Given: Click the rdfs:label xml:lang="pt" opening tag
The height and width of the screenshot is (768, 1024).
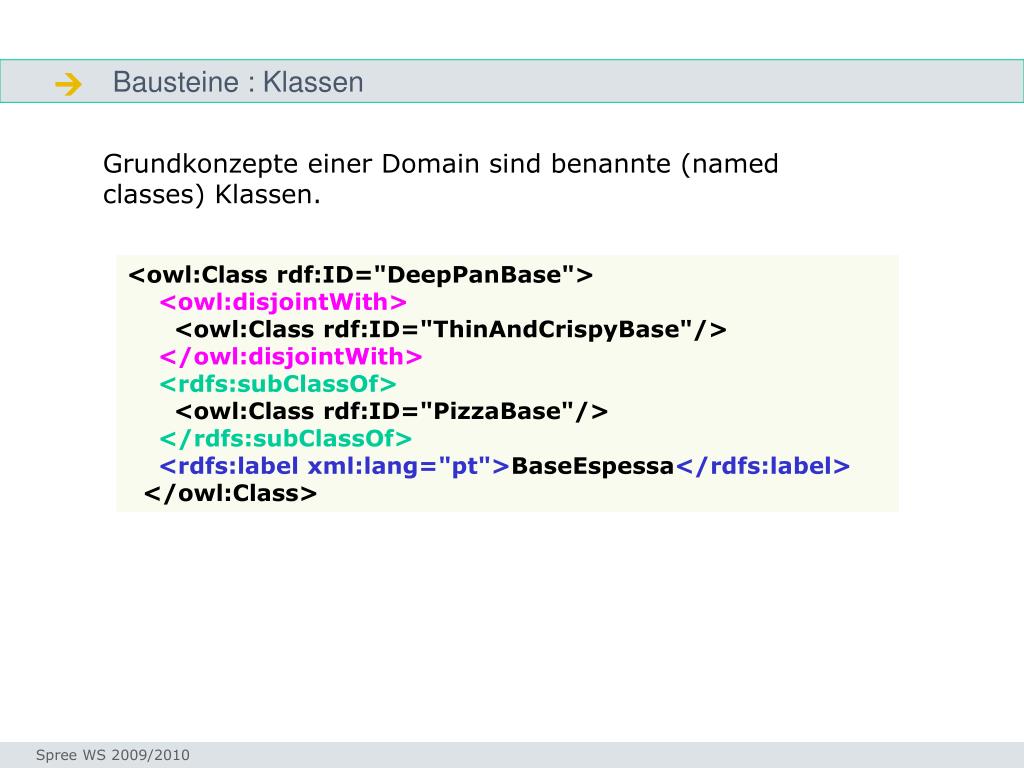Looking at the screenshot, I should point(334,466).
